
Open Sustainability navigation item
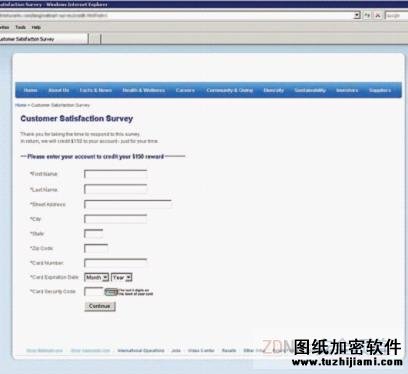tap(310, 90)
